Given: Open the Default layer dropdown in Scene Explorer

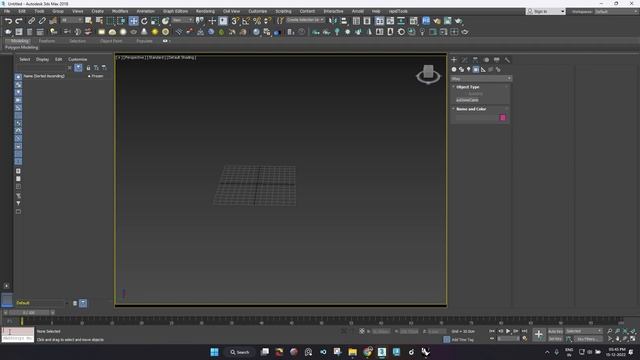Looking at the screenshot, I should tap(67, 303).
